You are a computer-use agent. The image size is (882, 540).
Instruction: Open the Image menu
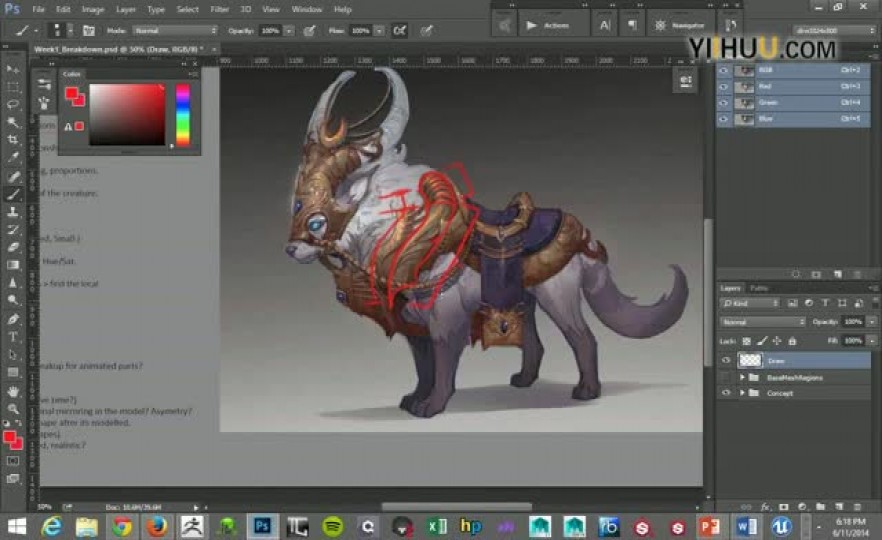[x=93, y=10]
